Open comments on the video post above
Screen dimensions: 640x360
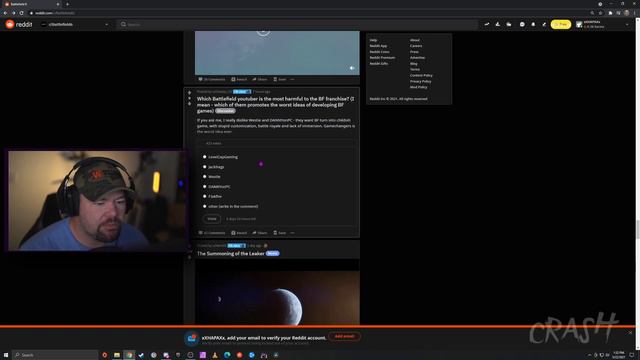pyautogui.click(x=212, y=79)
